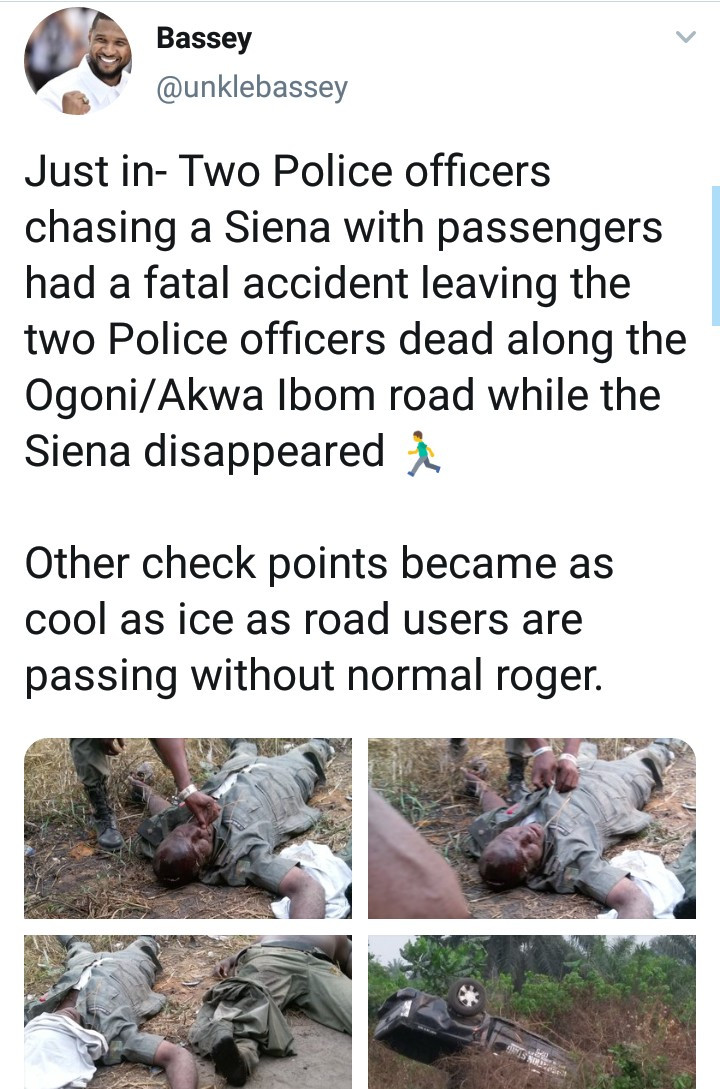Viewport: 720px width, 1089px height.
Task: Click the 'Other check points became as' line
Action: click(319, 563)
